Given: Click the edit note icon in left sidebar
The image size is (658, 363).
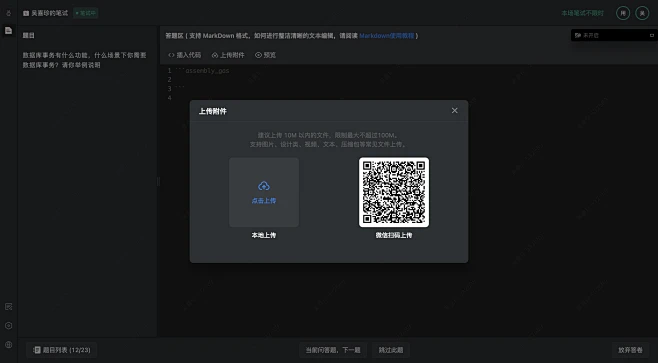Looking at the screenshot, I should click(8, 307).
